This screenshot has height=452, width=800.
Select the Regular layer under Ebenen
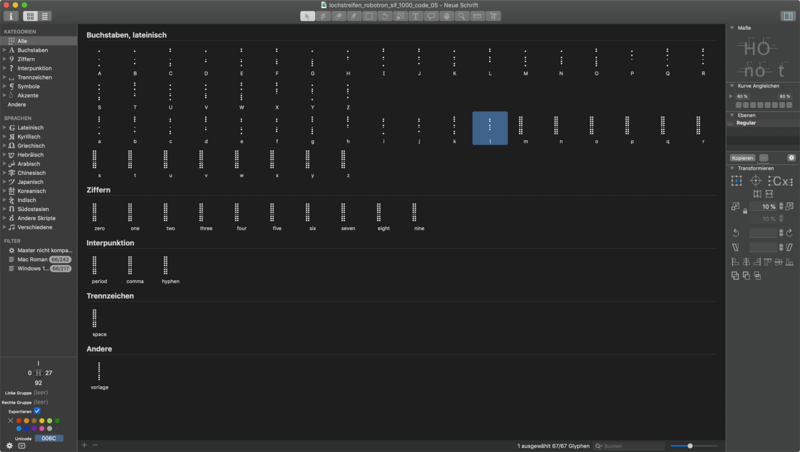(x=747, y=123)
